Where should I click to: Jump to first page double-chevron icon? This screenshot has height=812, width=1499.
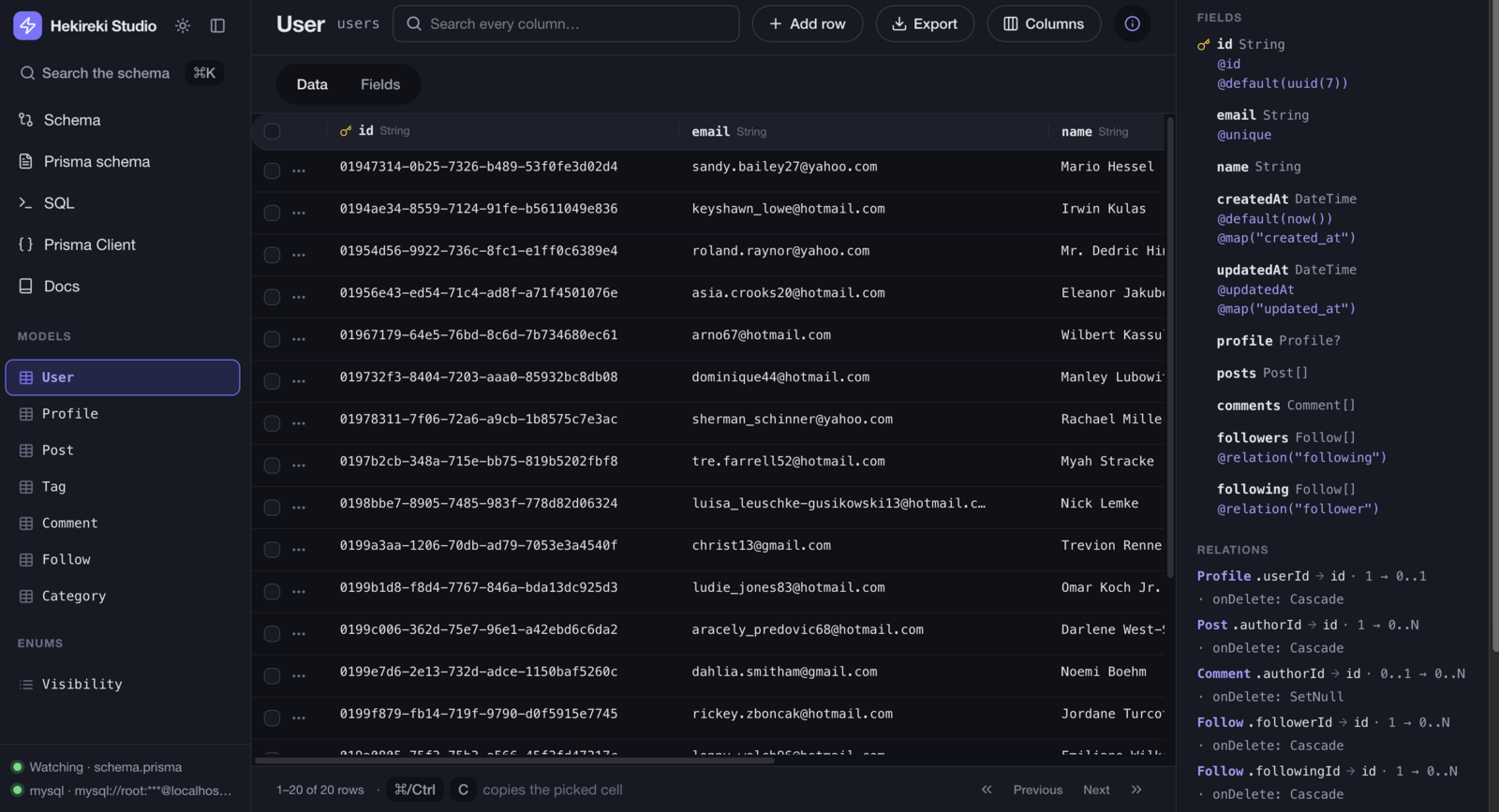coord(987,790)
